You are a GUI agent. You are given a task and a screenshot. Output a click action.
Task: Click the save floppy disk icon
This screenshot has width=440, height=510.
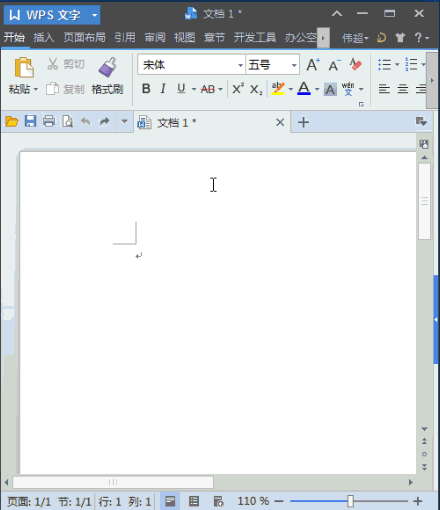tap(30, 121)
